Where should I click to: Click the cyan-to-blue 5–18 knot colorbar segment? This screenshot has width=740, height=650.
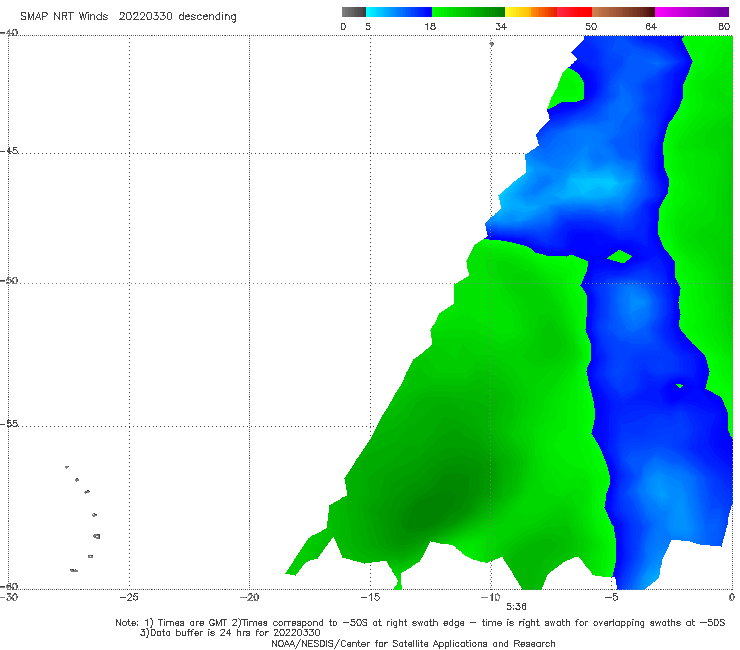[399, 12]
